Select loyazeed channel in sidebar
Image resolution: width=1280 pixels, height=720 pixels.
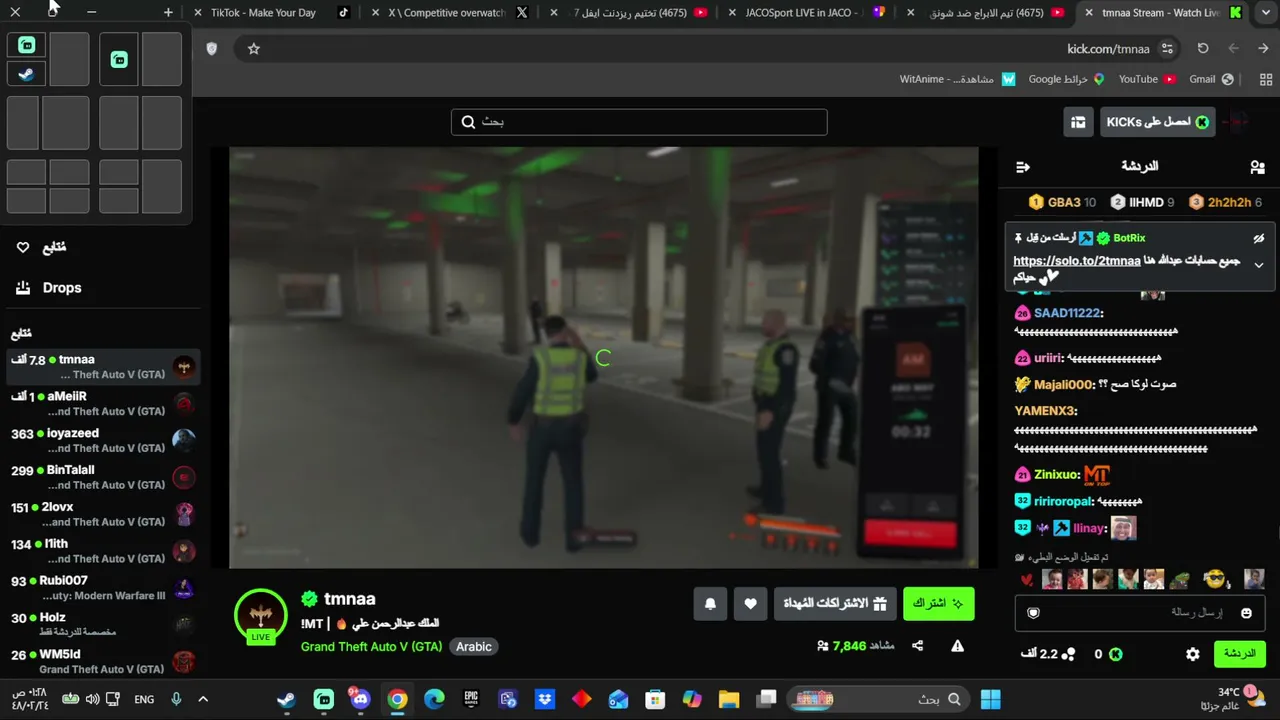(x=102, y=441)
